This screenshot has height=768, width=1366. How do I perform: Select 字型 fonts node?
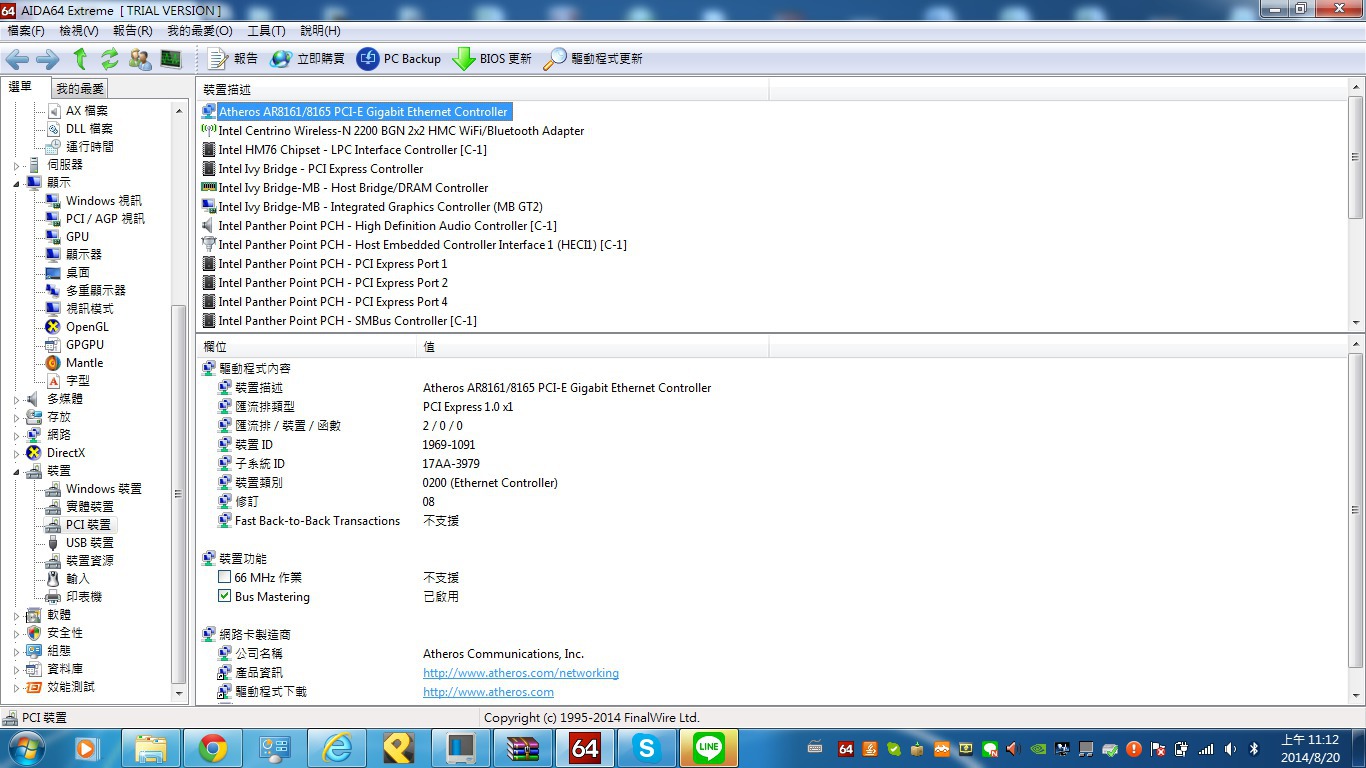[x=77, y=381]
